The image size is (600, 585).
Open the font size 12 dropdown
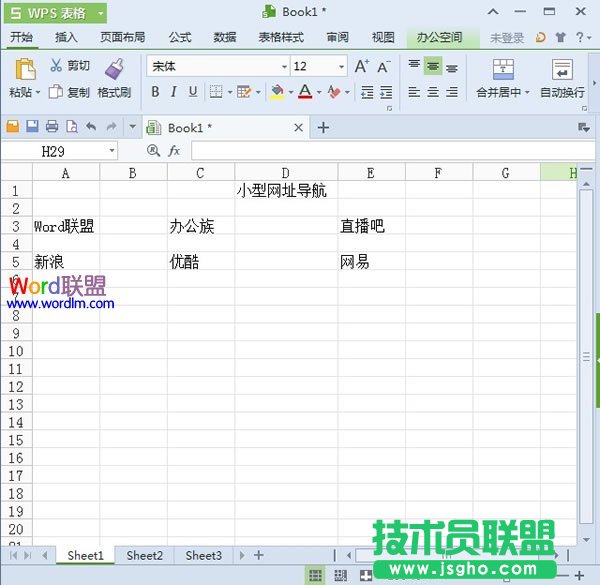pyautogui.click(x=341, y=67)
